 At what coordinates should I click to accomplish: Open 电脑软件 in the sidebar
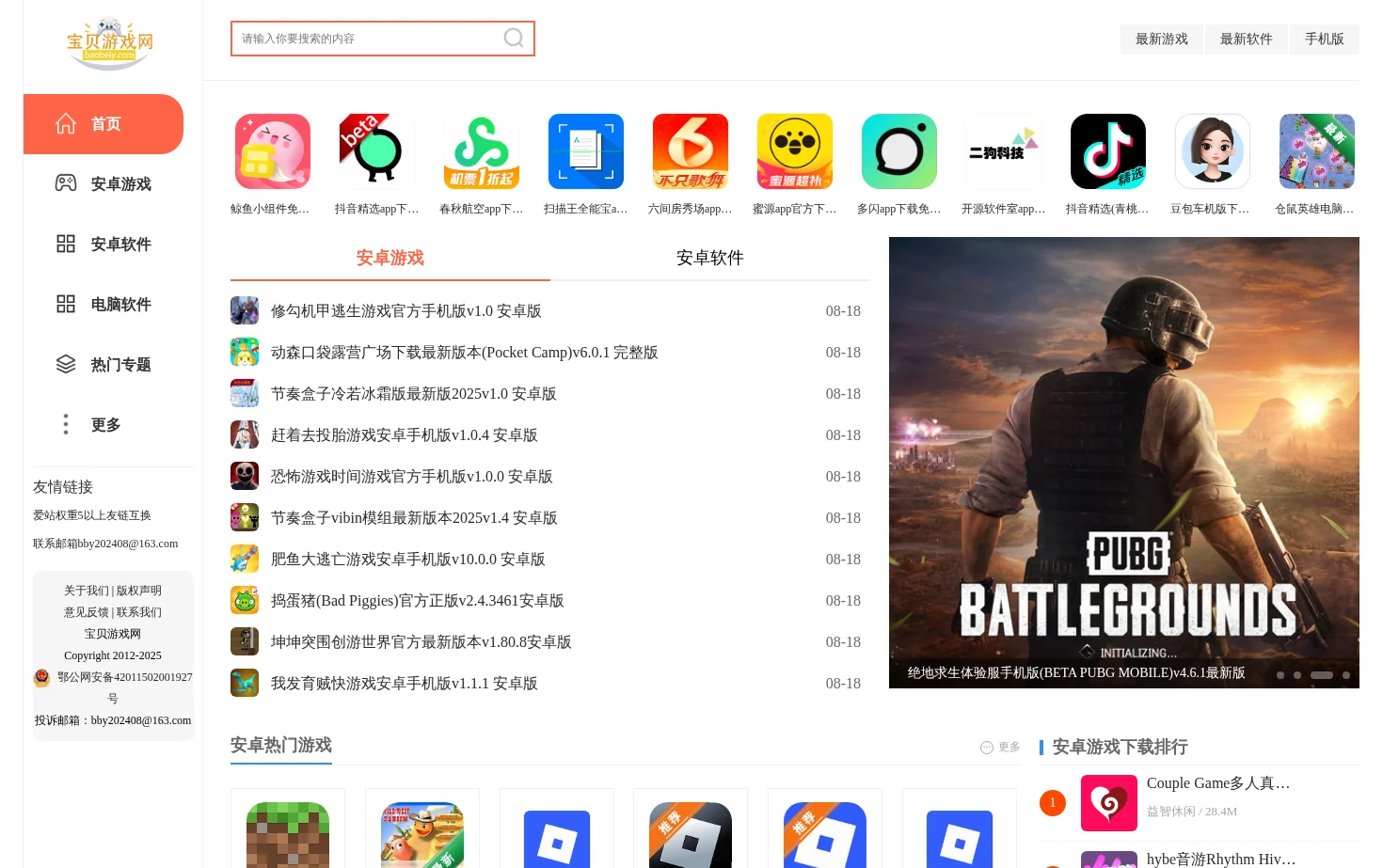coord(103,305)
